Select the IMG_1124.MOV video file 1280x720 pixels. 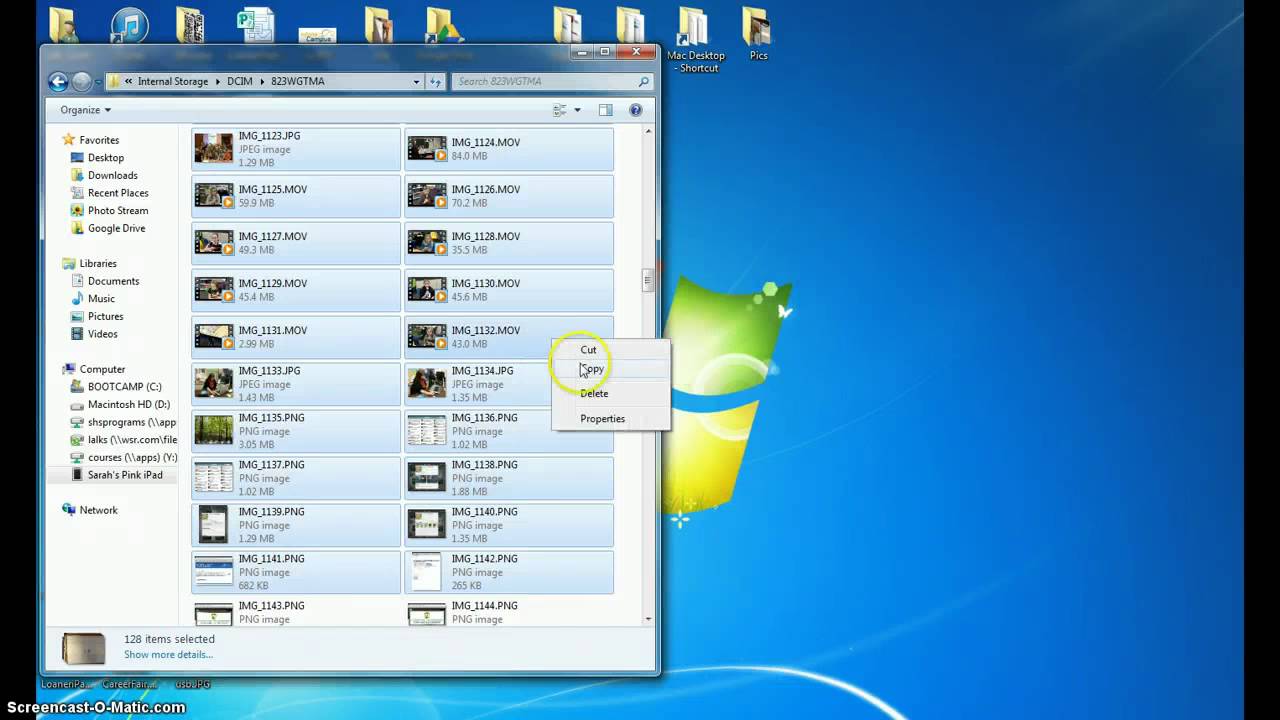[x=509, y=149]
